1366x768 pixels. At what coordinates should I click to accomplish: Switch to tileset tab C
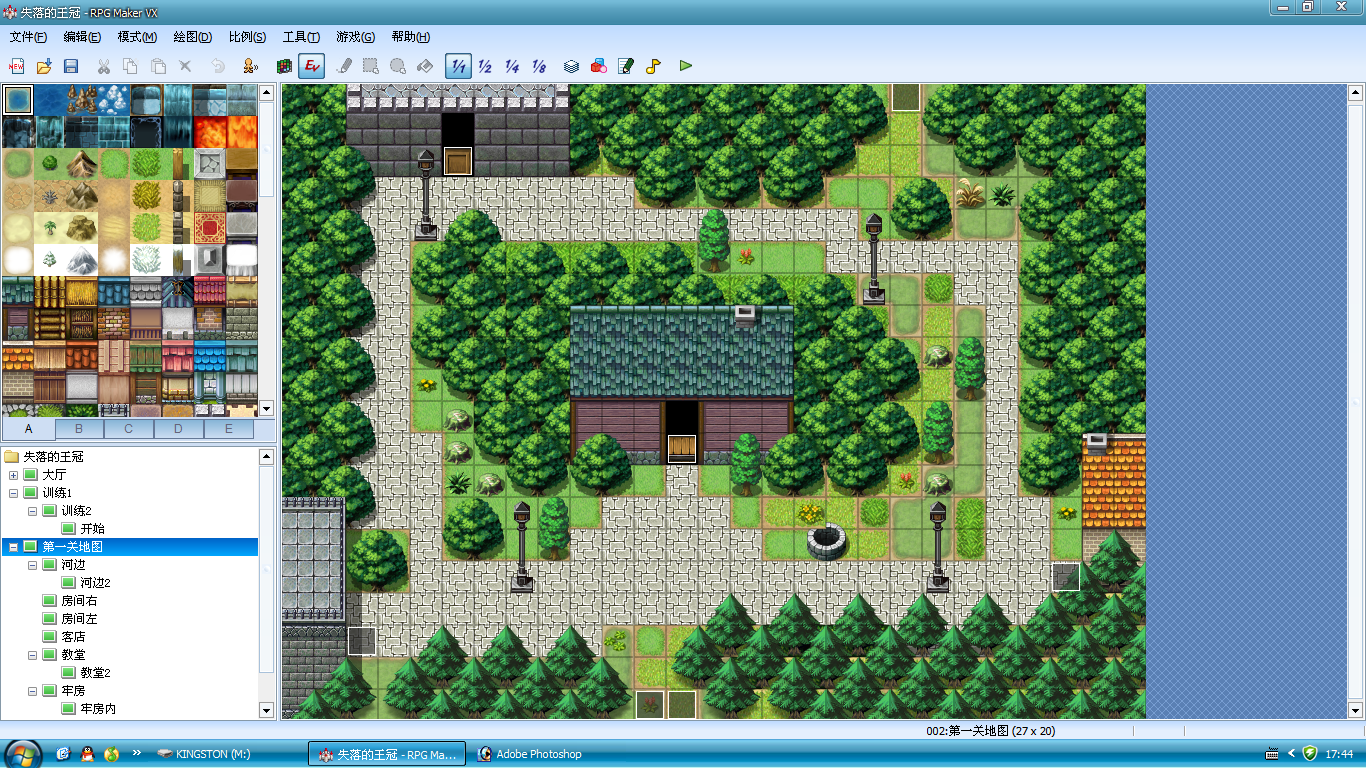[x=130, y=429]
